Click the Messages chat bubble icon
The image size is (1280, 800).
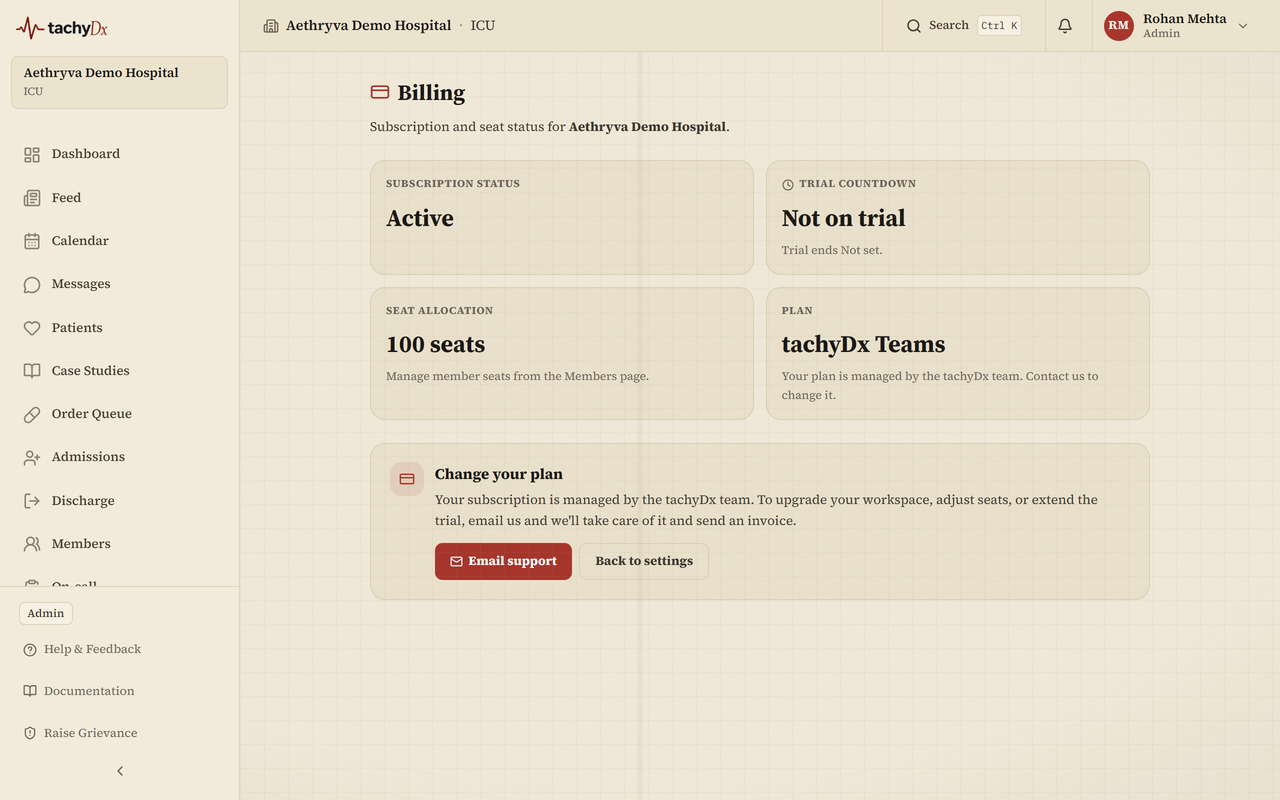tap(32, 284)
